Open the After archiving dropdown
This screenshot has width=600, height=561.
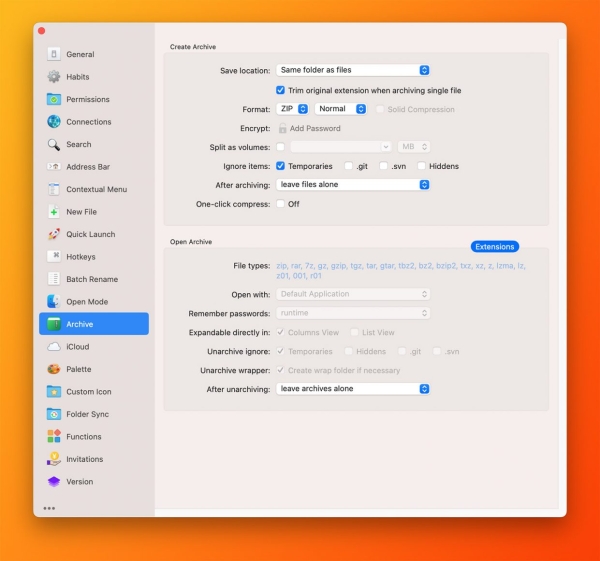click(353, 184)
